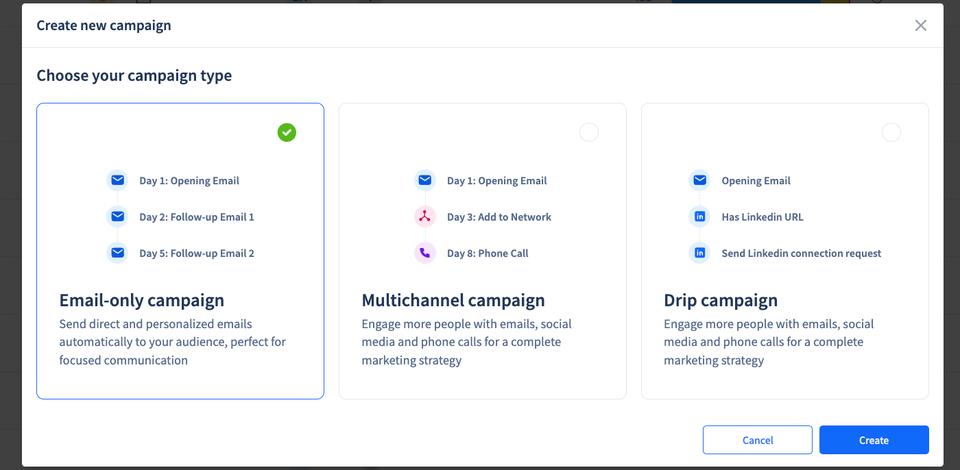Image resolution: width=960 pixels, height=470 pixels.
Task: Click envelope icon beside Opening Email in Drip card
Action: coord(700,181)
